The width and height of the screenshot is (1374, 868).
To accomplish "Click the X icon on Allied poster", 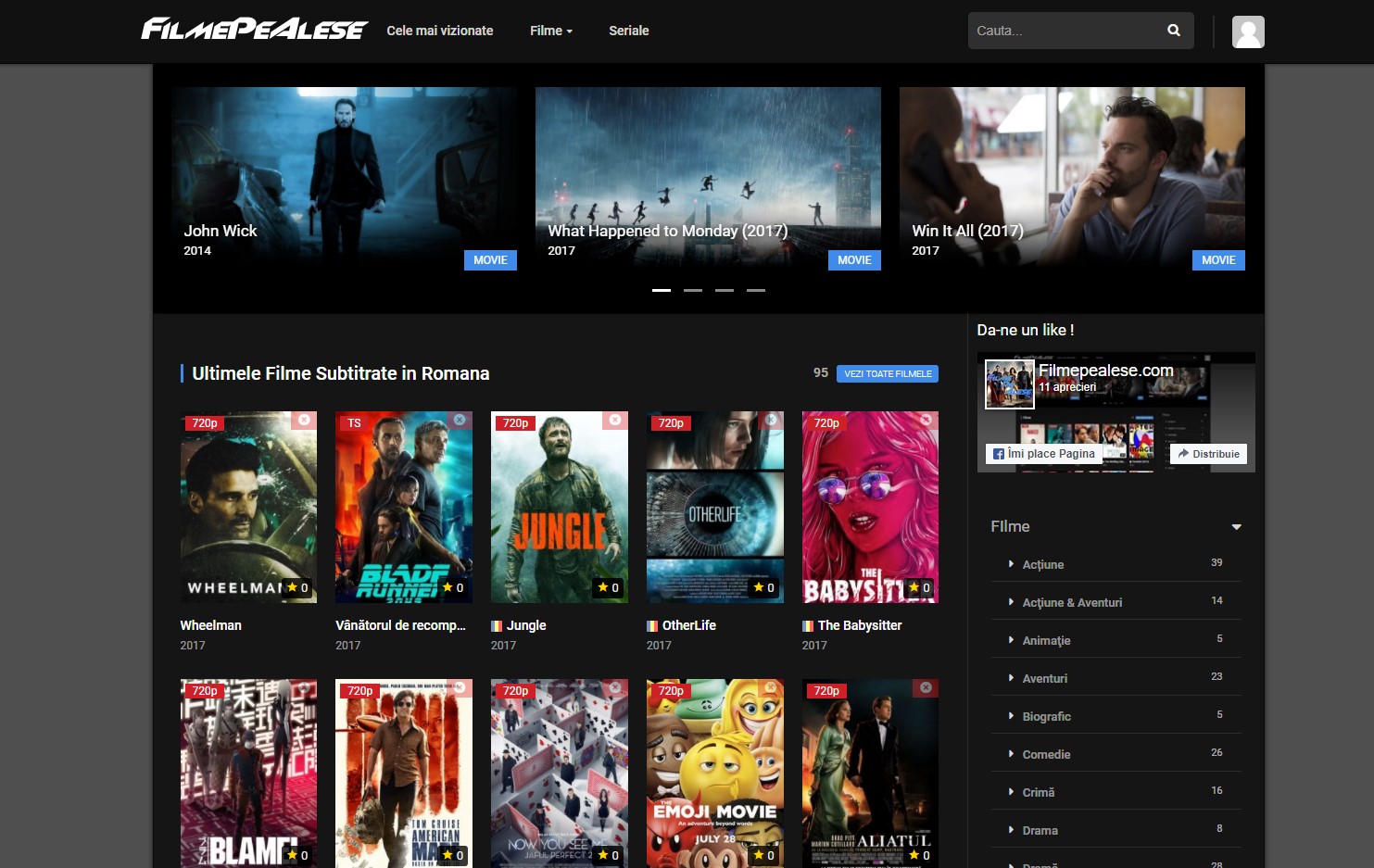I will pyautogui.click(x=926, y=687).
